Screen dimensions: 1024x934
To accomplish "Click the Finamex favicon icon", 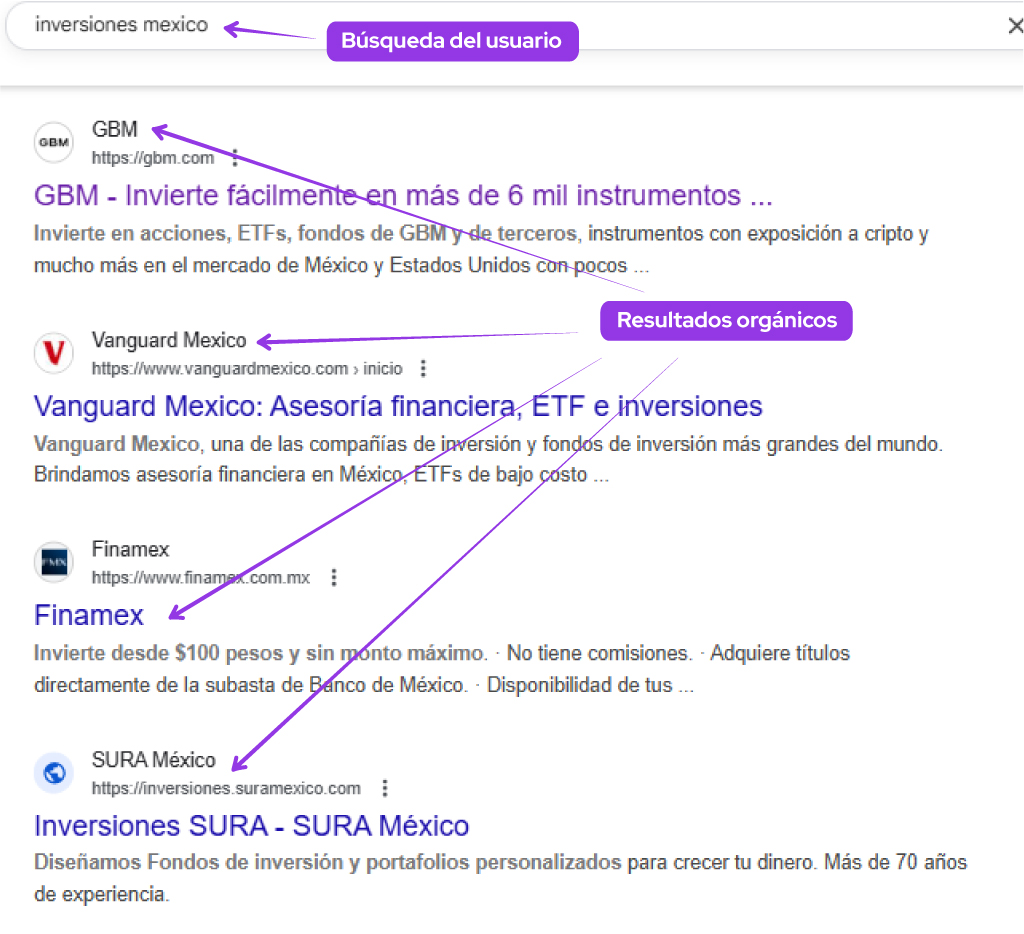I will point(54,562).
